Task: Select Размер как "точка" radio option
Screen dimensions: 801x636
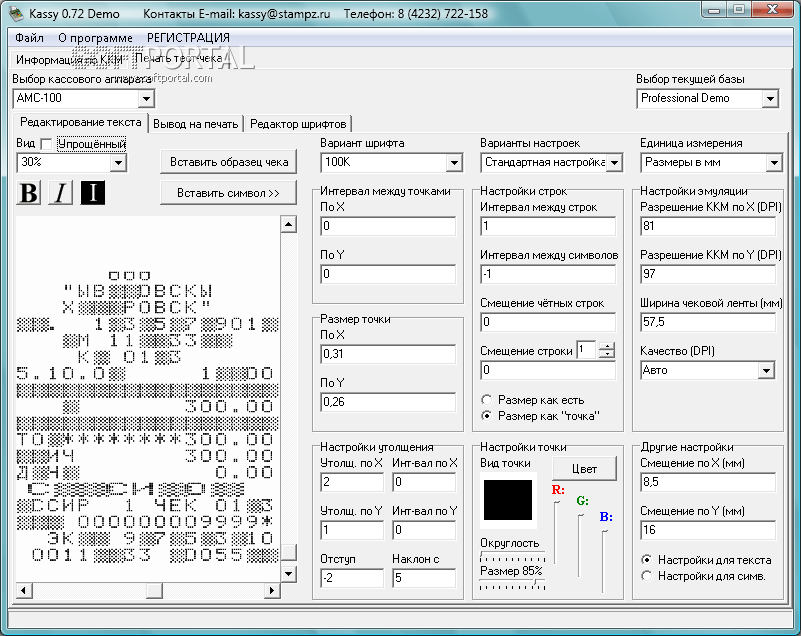Action: 487,416
